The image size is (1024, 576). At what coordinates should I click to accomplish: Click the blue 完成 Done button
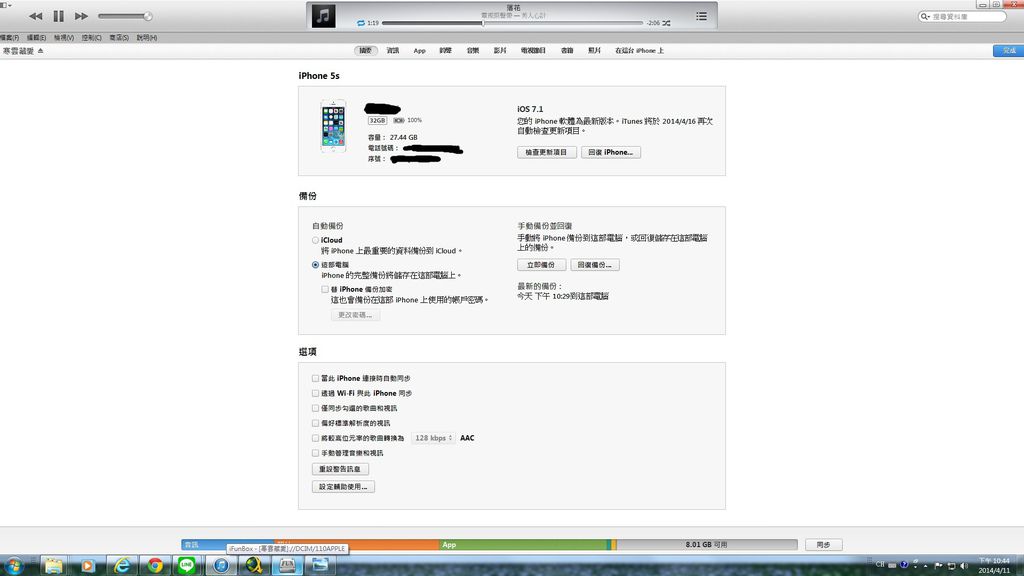1008,50
